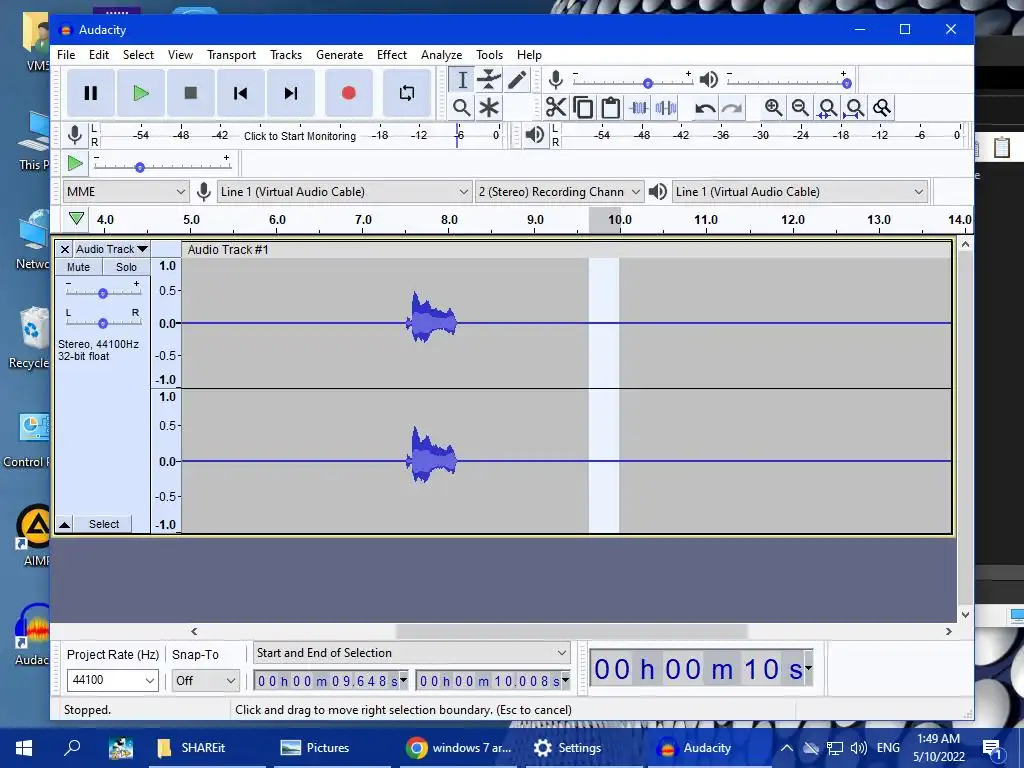1024x768 pixels.
Task: Click the playback volume slider handle
Action: point(846,84)
